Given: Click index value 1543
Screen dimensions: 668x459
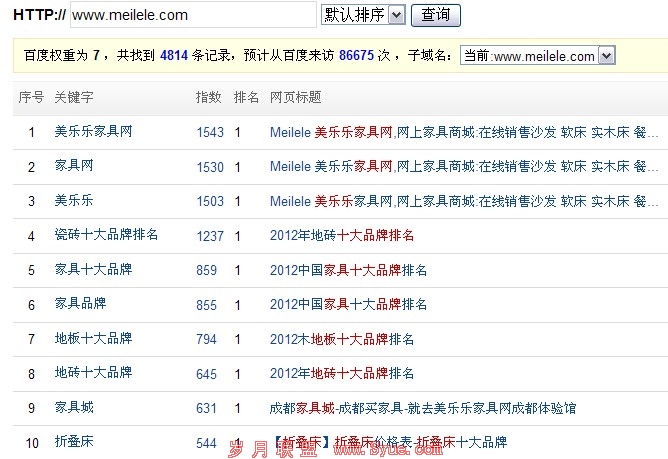Looking at the screenshot, I should tap(210, 132).
